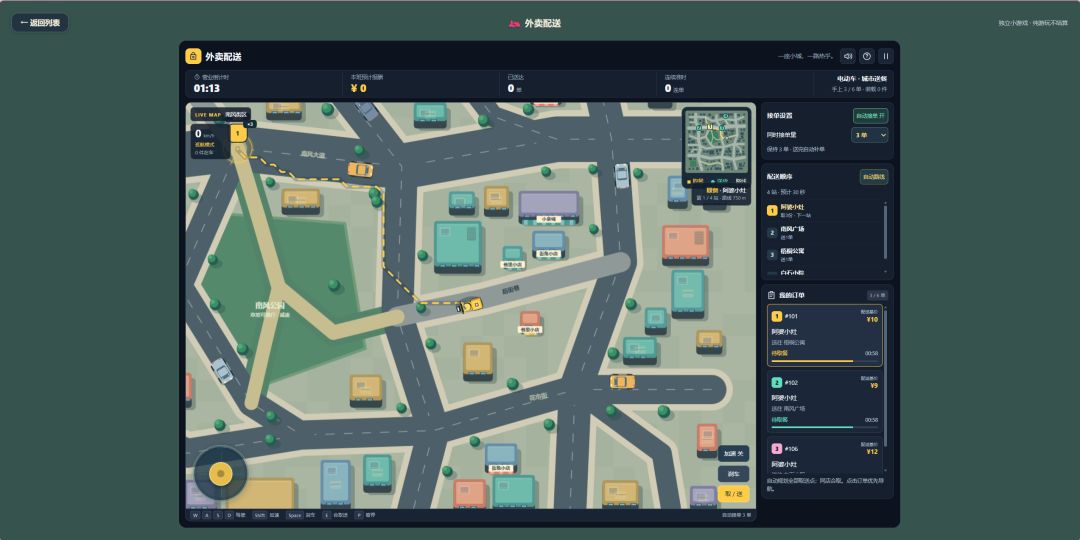Click the yellow delivery scooter on the map
This screenshot has height=540, width=1080.
(x=470, y=304)
